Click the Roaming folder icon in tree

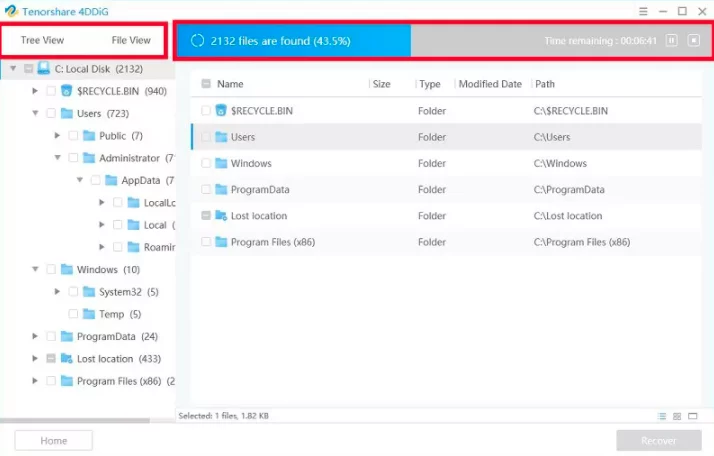tap(133, 247)
